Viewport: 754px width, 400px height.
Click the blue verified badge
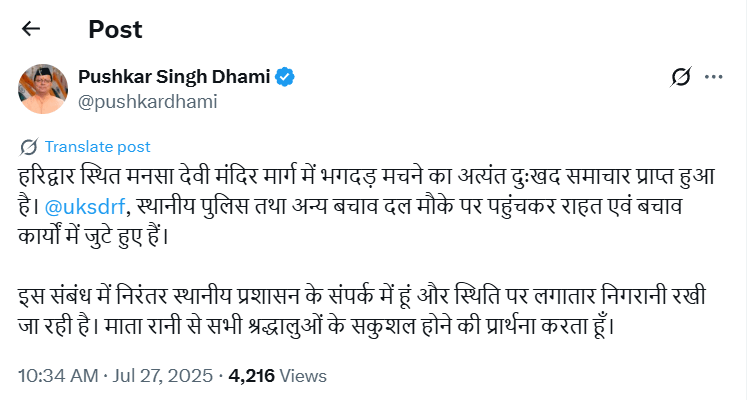tap(285, 77)
